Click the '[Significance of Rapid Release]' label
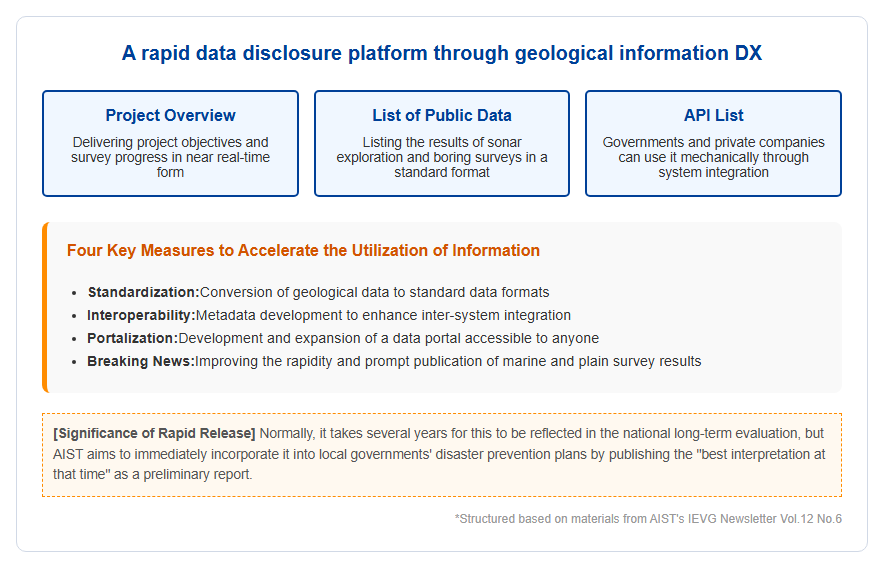The image size is (884, 568). click(154, 433)
